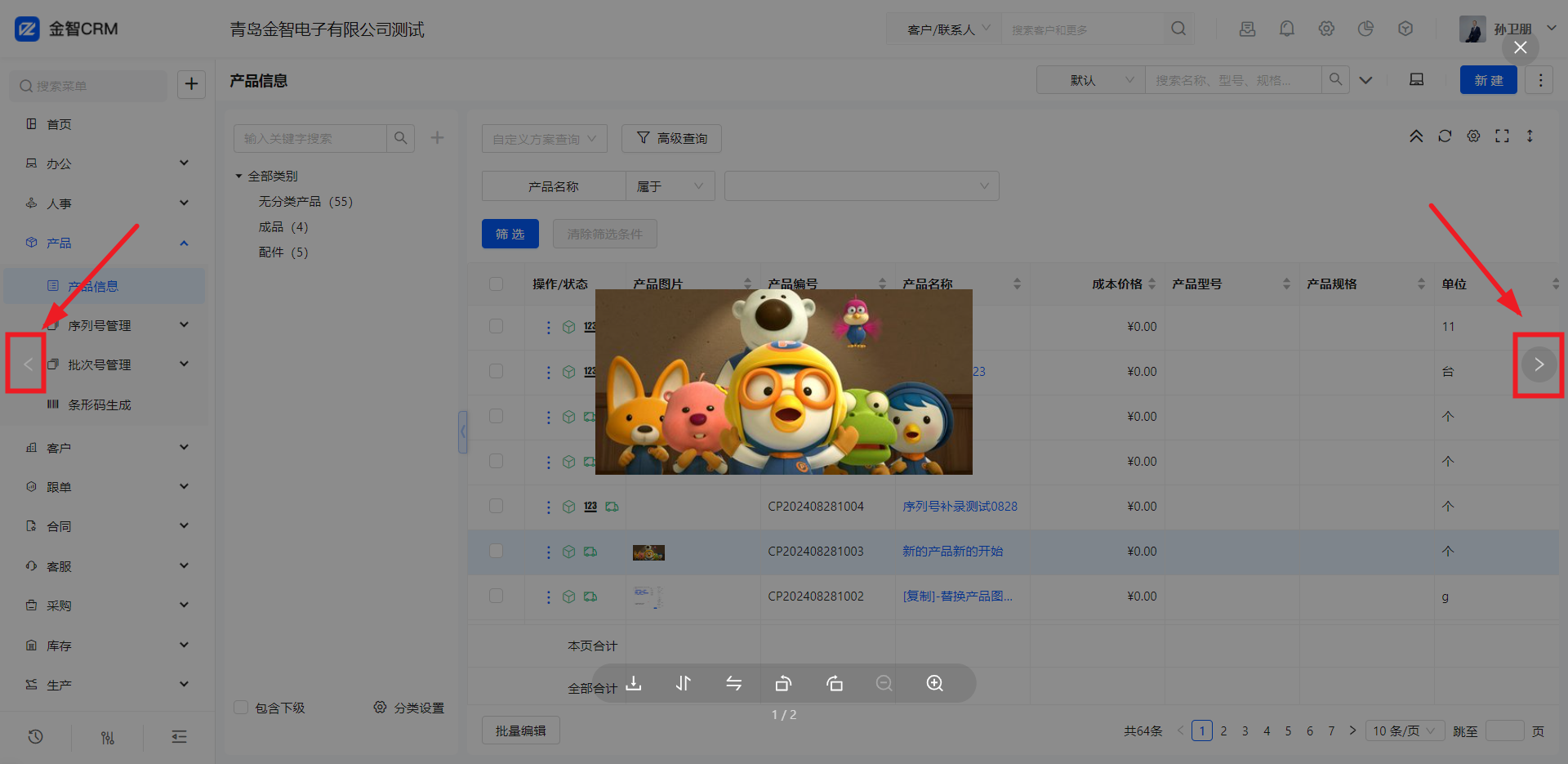This screenshot has width=1568, height=764.
Task: Open the more options vertical dots beside 新建
Action: coord(1540,80)
